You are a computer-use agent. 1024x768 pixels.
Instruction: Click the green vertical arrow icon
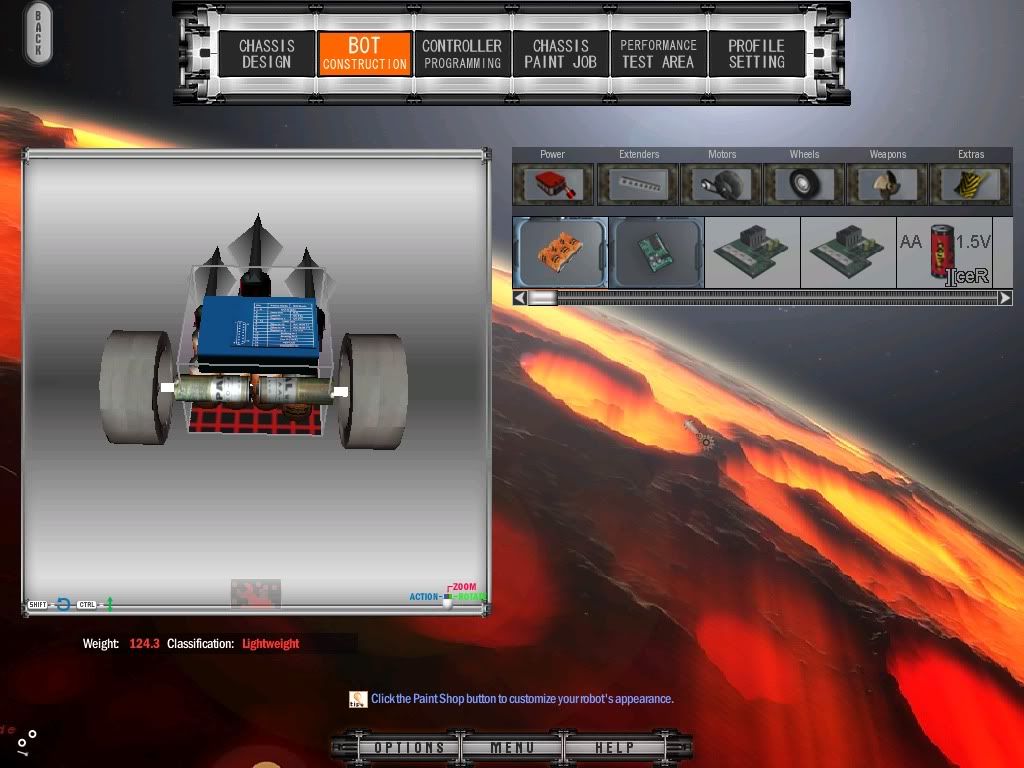pos(110,604)
